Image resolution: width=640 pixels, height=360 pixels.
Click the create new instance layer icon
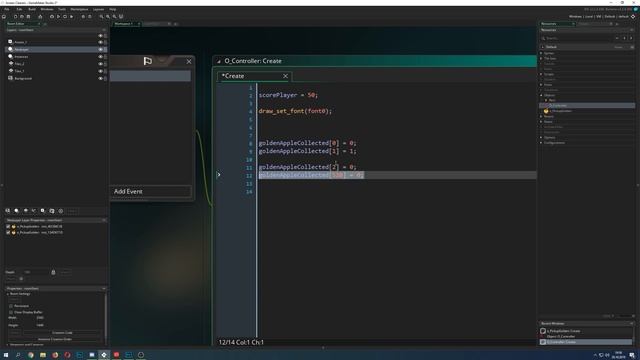(17, 211)
